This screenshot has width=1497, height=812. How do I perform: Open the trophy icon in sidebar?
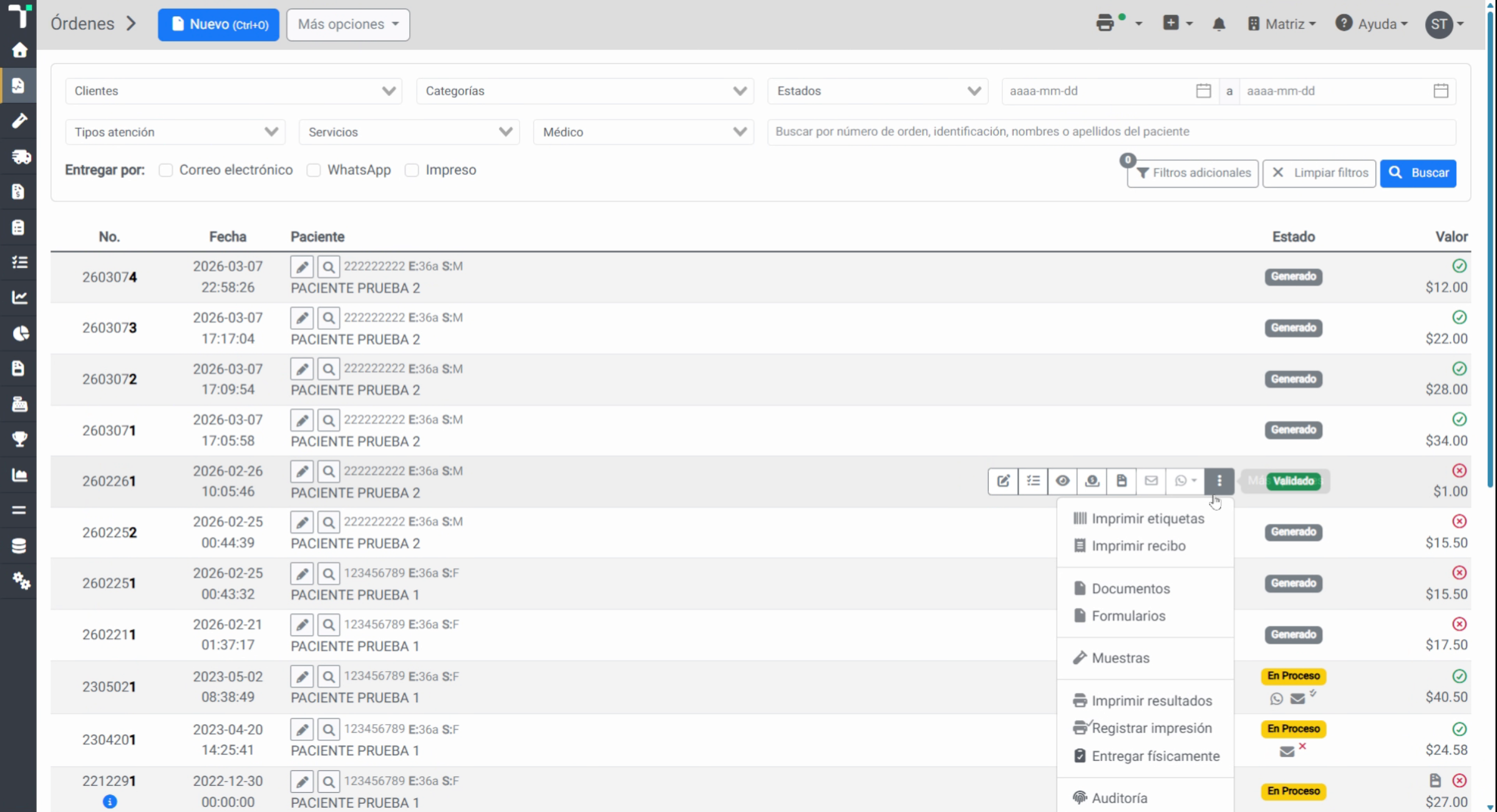[x=19, y=440]
